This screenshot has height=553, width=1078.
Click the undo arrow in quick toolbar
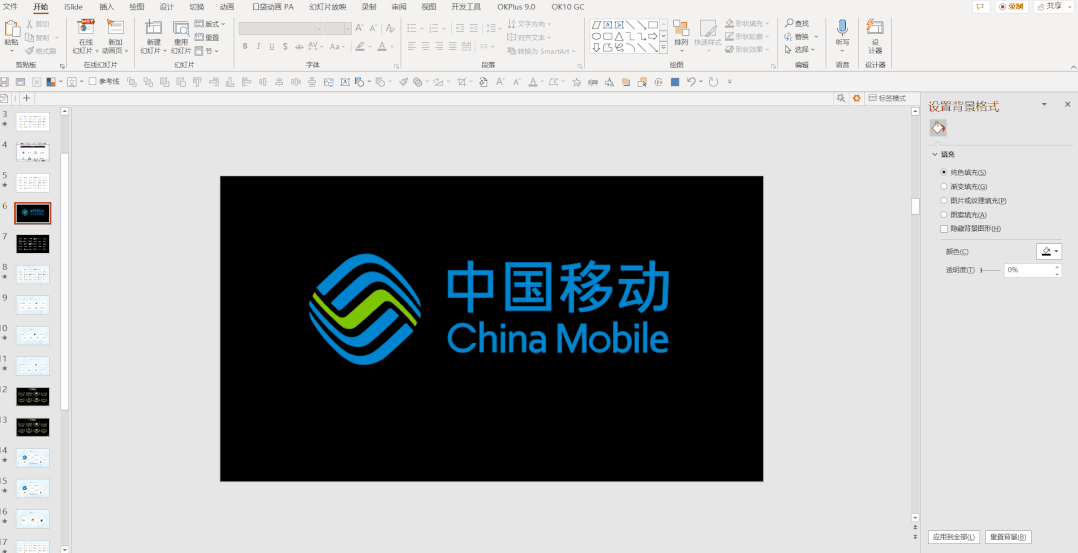point(692,82)
